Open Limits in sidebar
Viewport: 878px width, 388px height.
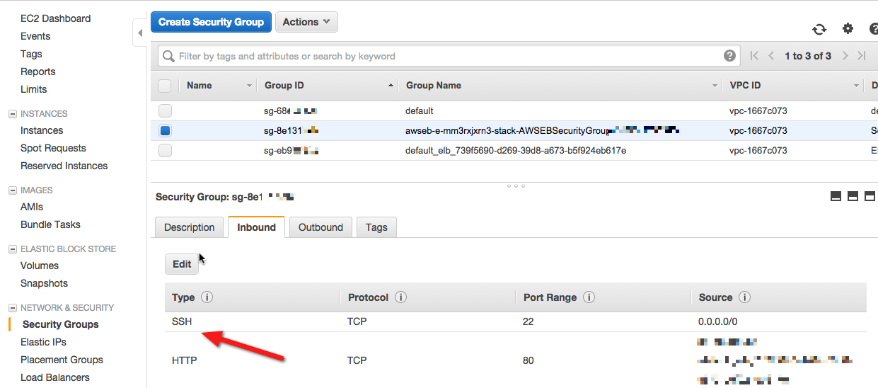point(34,89)
